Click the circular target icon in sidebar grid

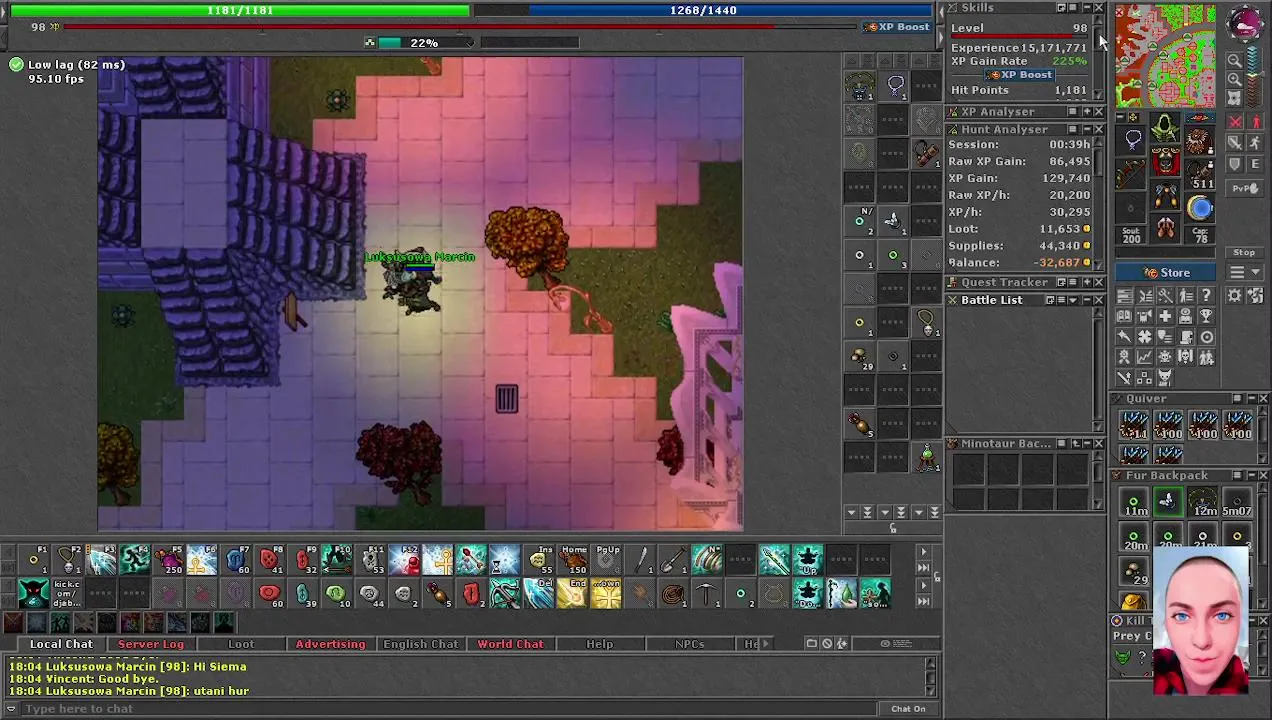point(1206,336)
